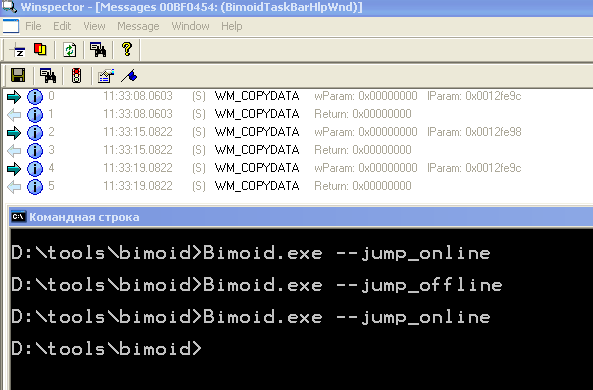Viewport: 593px width, 390px height.
Task: Click Return: 0x00000000 in message row 3
Action: (363, 150)
